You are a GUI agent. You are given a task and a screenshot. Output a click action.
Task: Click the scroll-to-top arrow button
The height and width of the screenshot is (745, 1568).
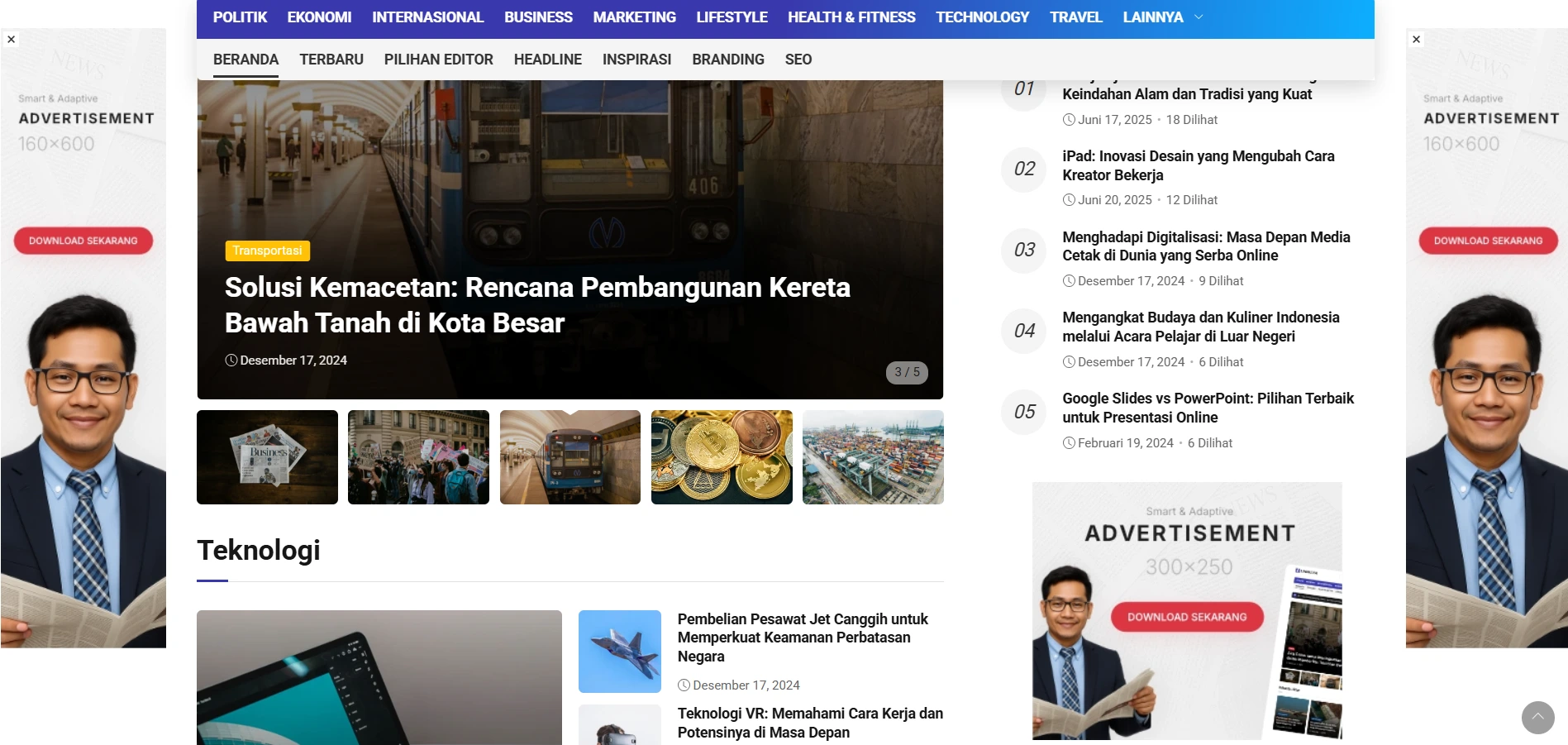pyautogui.click(x=1537, y=717)
